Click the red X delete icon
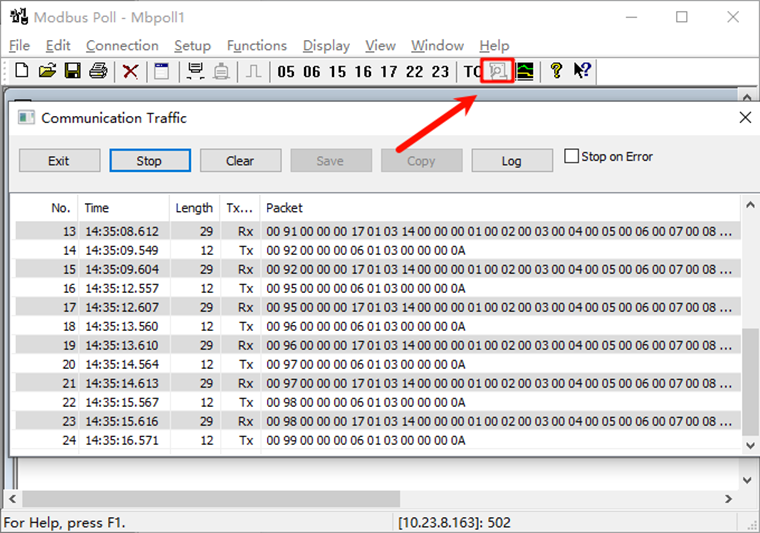The width and height of the screenshot is (760, 533). coord(130,72)
